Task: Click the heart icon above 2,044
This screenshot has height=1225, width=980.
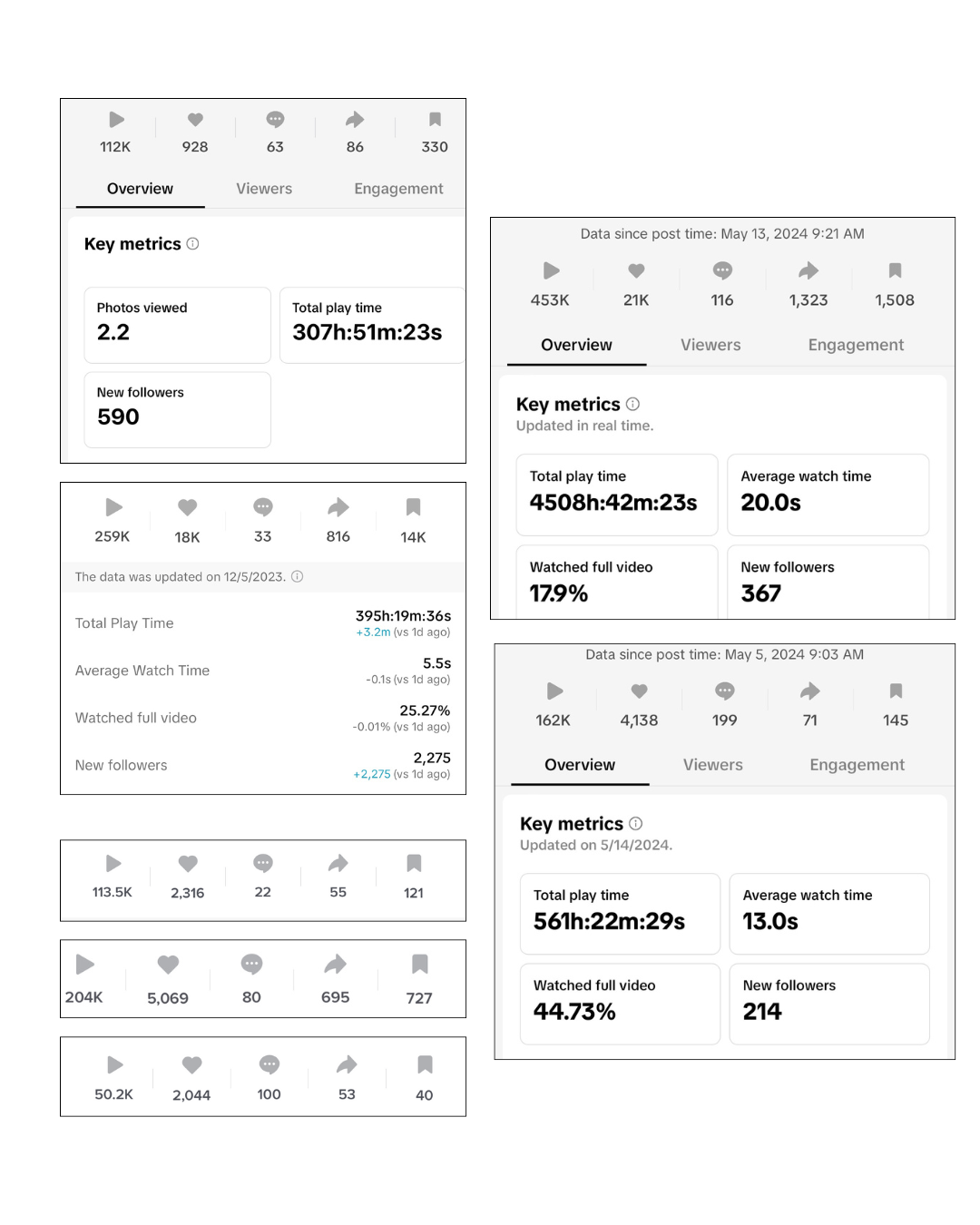Action: coord(191,1064)
